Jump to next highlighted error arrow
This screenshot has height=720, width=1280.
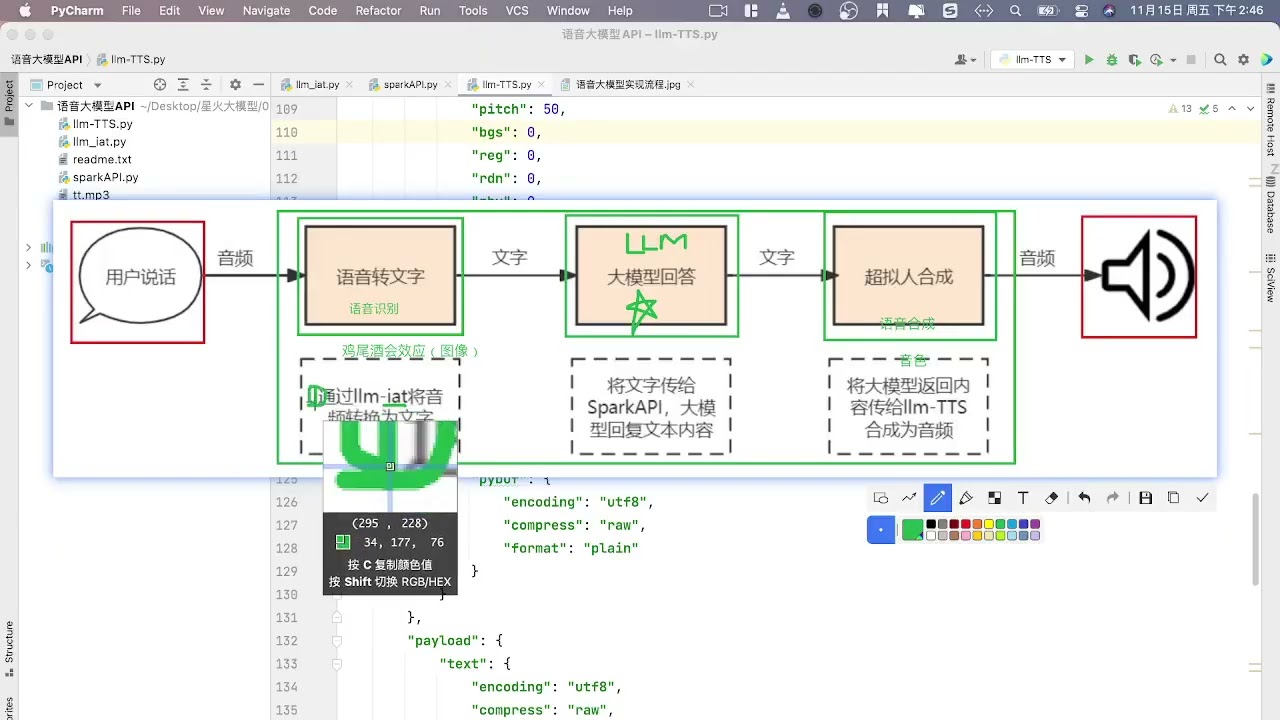pyautogui.click(x=1251, y=108)
